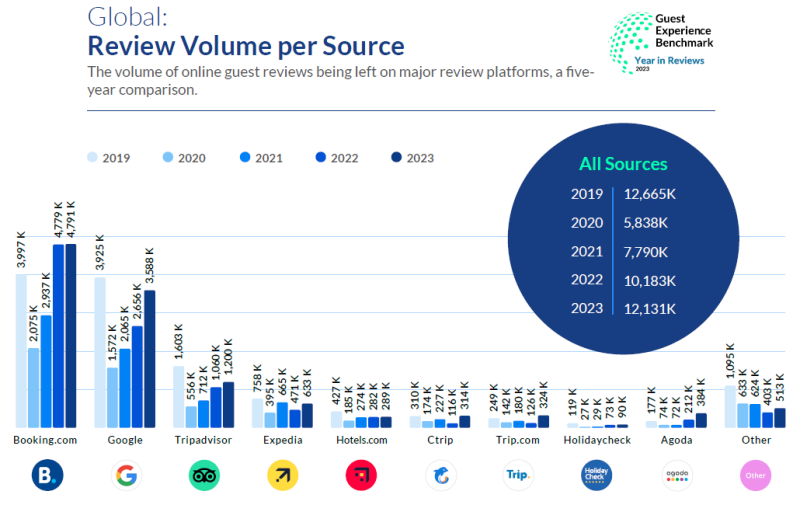
Task: Click the All Sources heading
Action: tap(623, 164)
